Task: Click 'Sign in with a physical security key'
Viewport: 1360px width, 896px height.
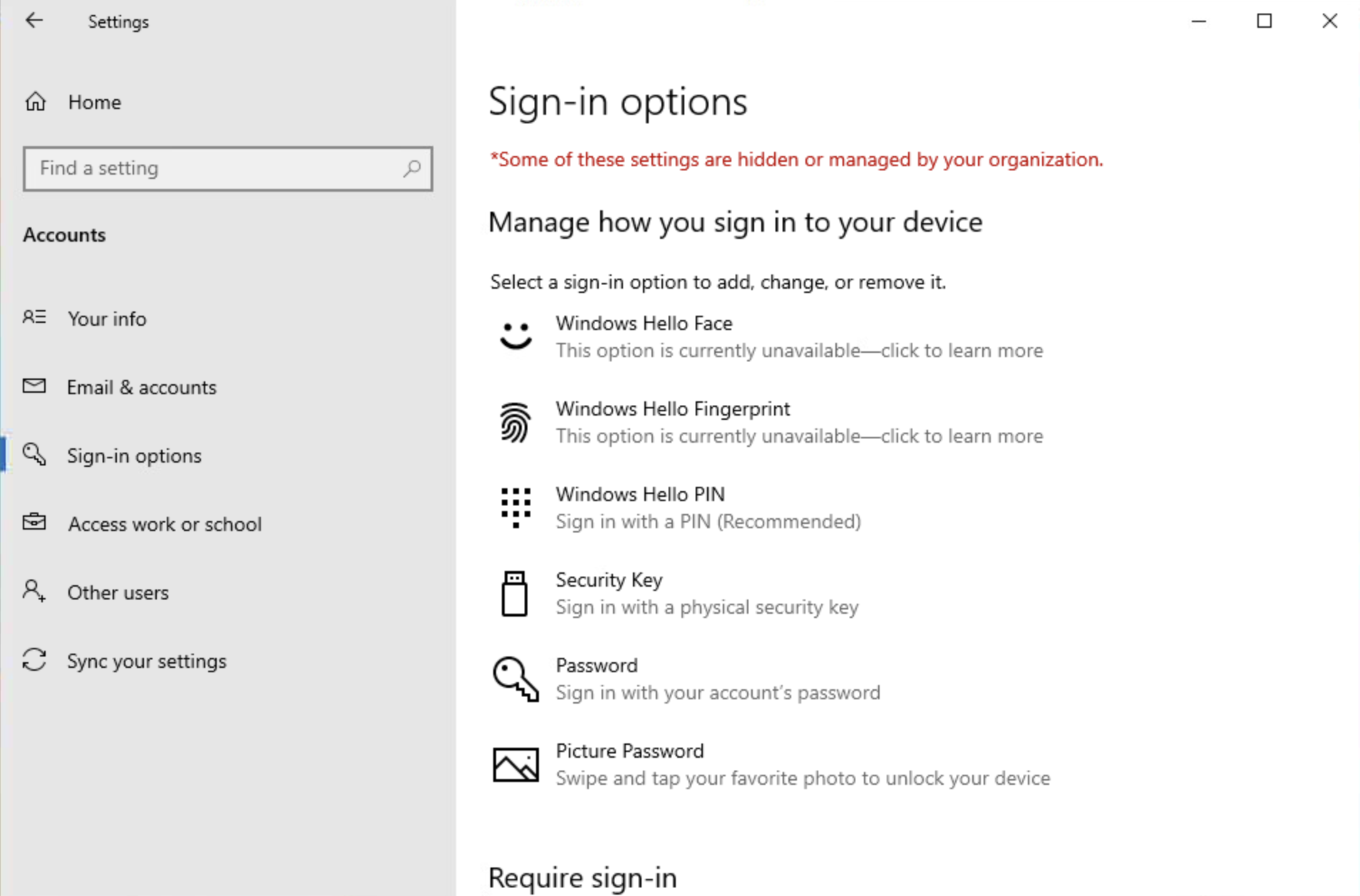Action: click(x=707, y=607)
